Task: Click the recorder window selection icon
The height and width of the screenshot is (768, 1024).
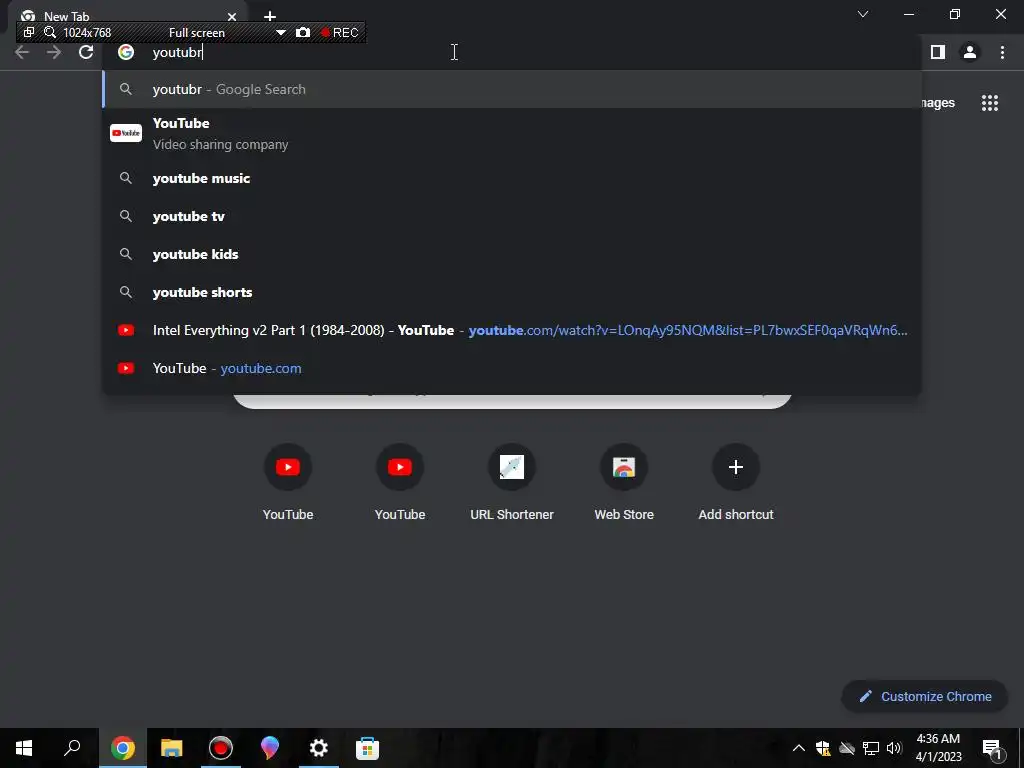Action: click(x=29, y=32)
